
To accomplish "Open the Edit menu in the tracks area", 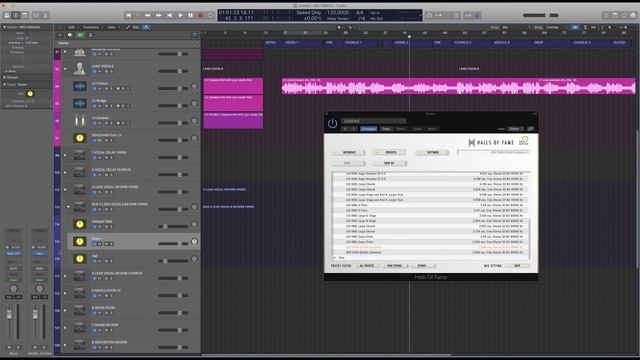I will 72,27.
